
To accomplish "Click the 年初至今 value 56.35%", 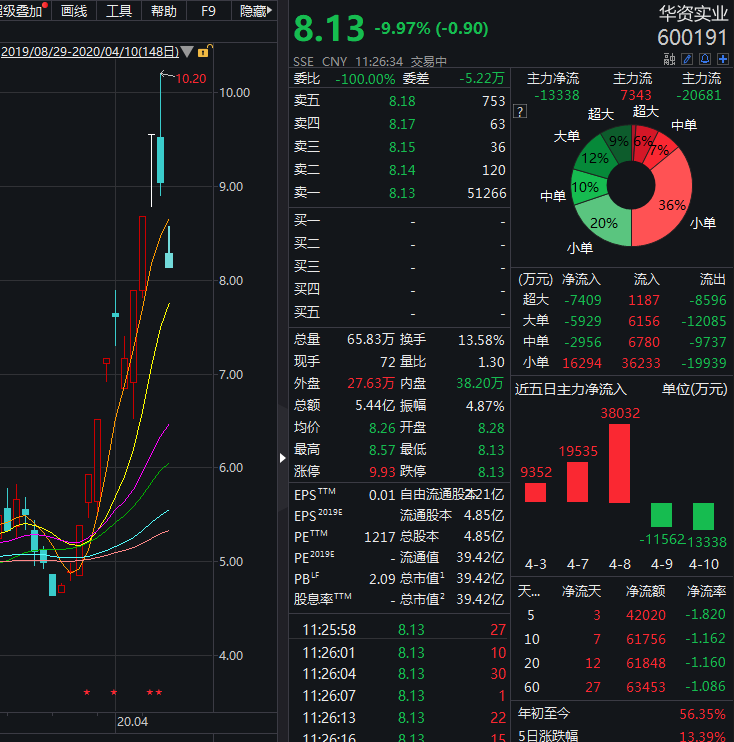I will tap(702, 714).
